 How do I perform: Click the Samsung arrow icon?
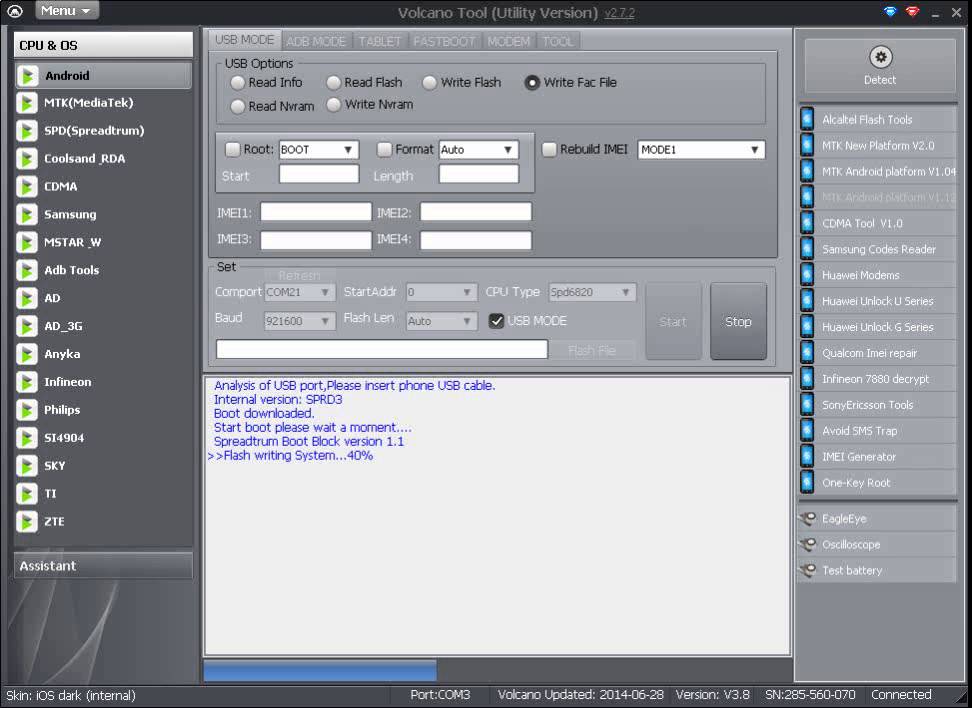point(27,215)
